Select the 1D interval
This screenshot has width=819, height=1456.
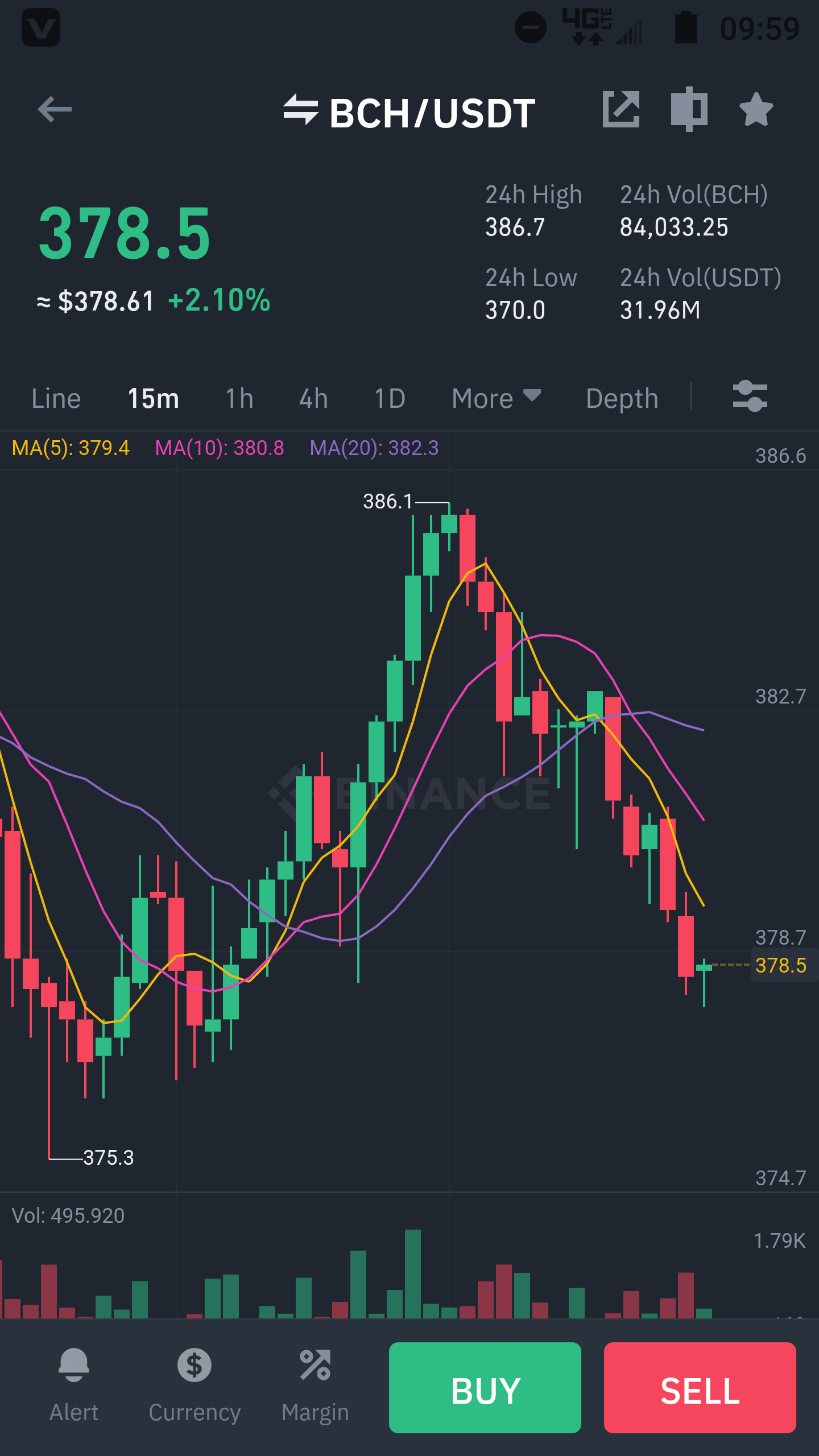pos(390,398)
